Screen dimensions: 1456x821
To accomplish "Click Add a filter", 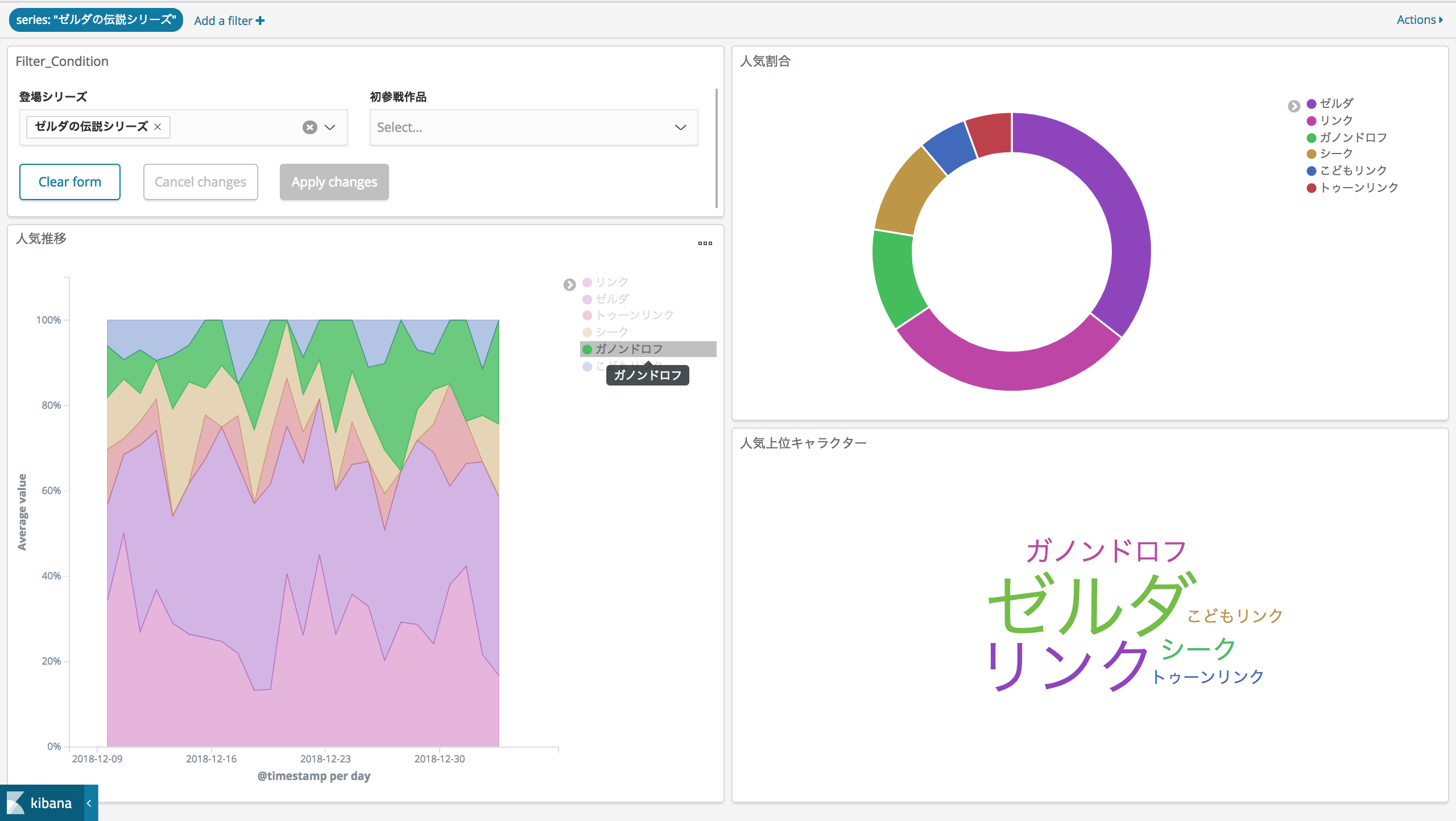I will (x=229, y=20).
